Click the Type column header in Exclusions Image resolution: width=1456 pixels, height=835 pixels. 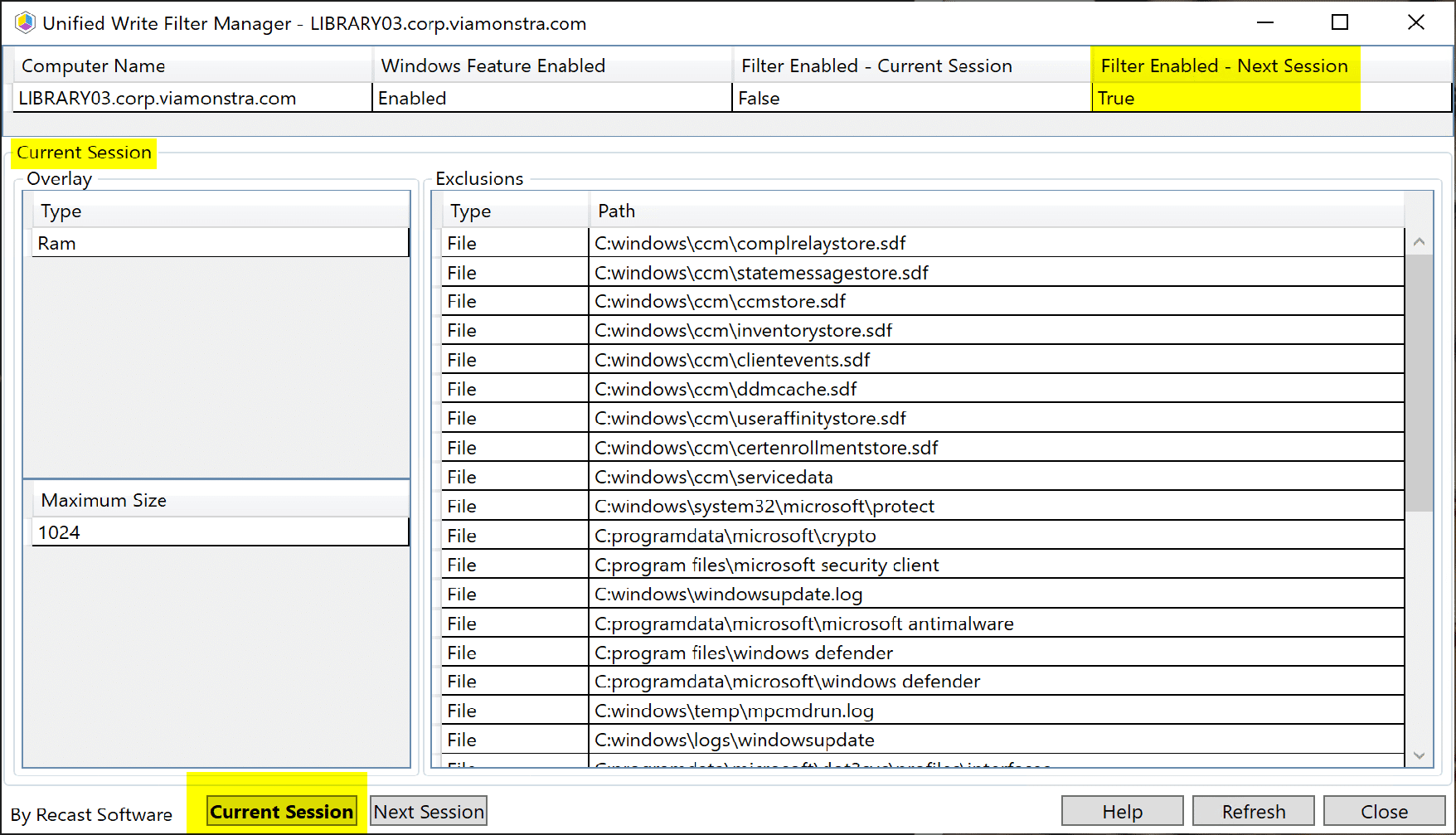pyautogui.click(x=514, y=211)
